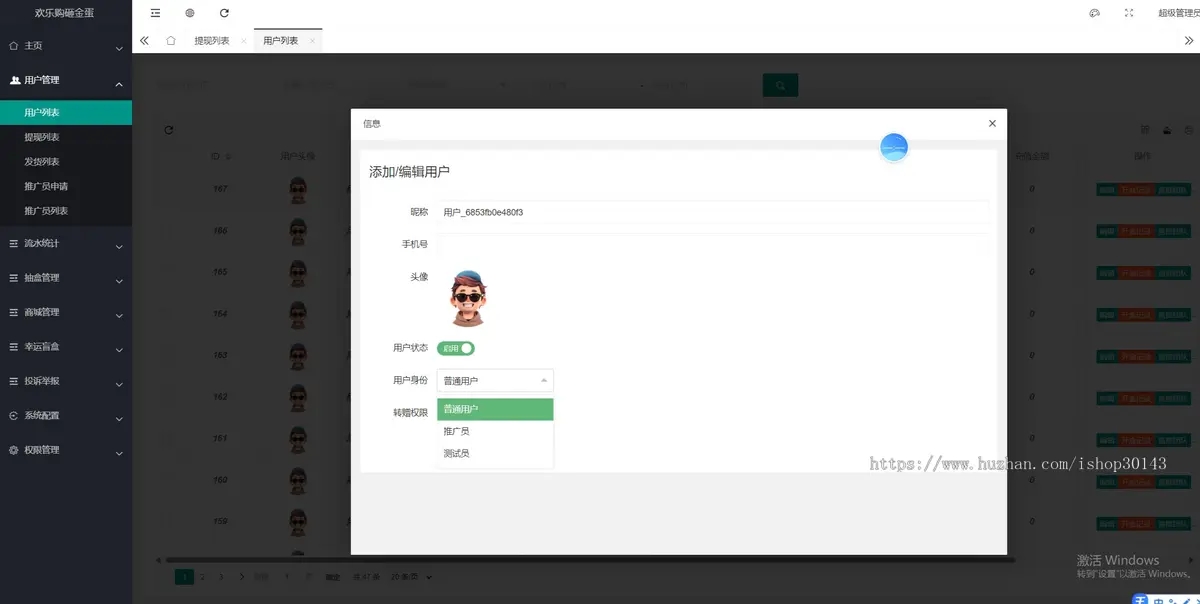Open 推广员列表 in the sidebar

point(66,211)
